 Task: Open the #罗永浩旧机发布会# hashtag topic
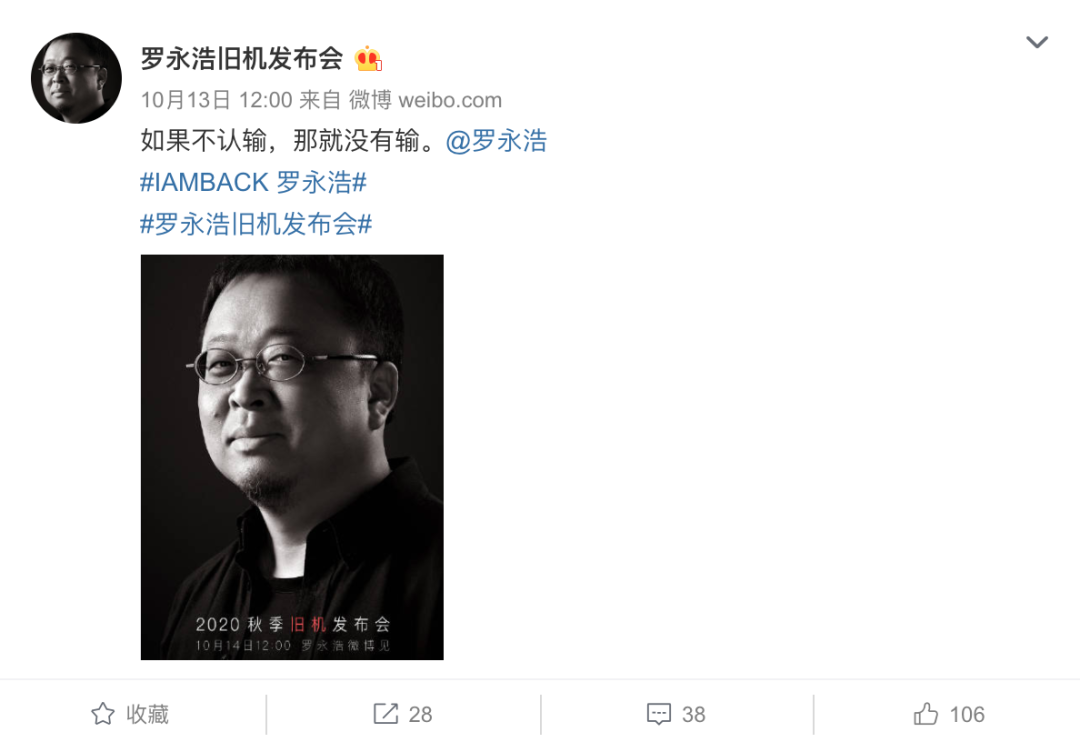tap(256, 224)
